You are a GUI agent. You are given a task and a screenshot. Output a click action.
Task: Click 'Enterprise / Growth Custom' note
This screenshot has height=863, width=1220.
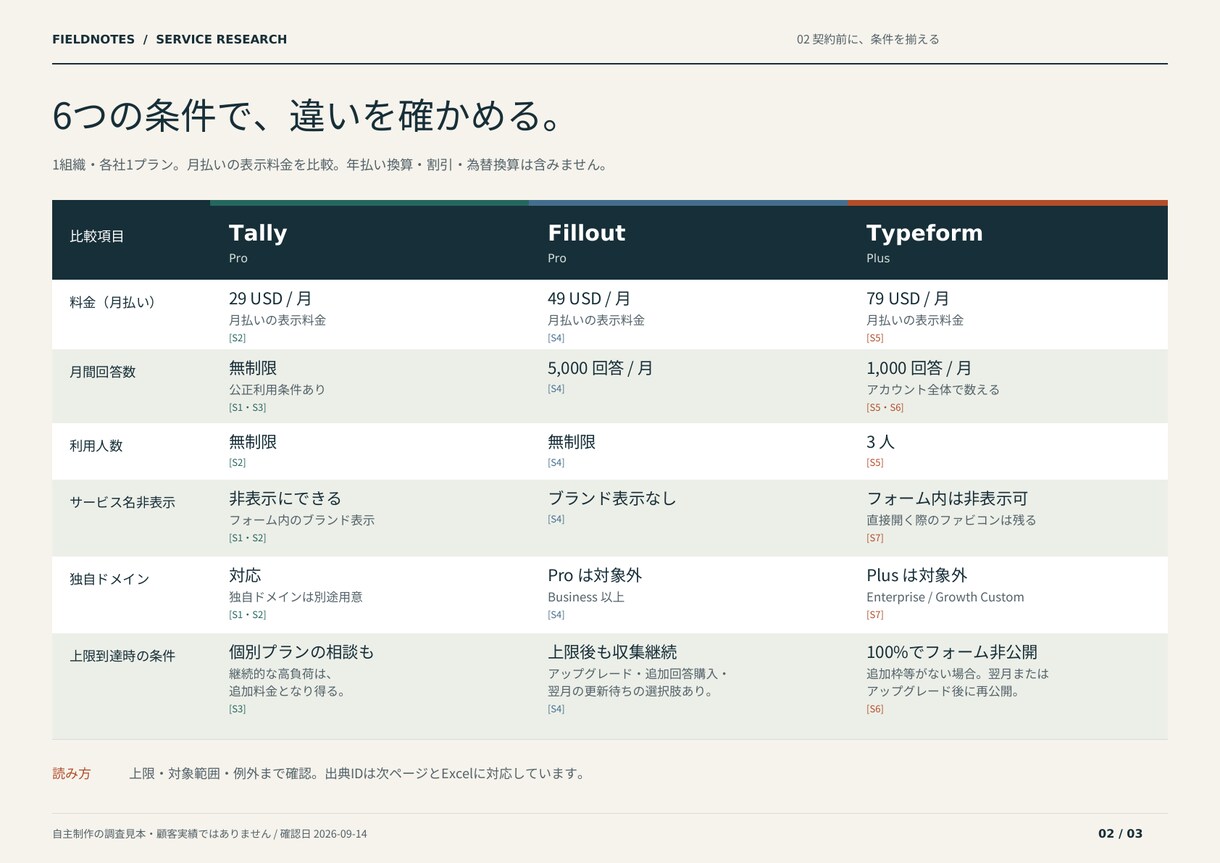click(x=945, y=597)
